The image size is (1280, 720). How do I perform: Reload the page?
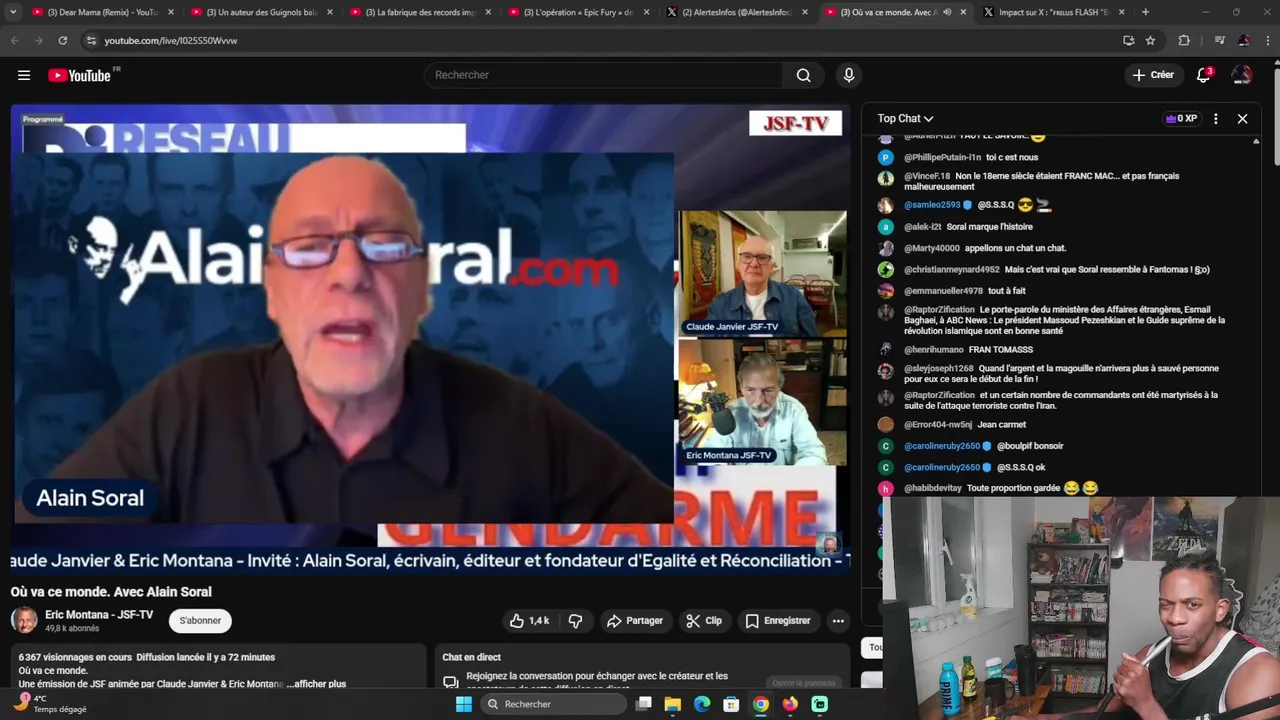[62, 40]
